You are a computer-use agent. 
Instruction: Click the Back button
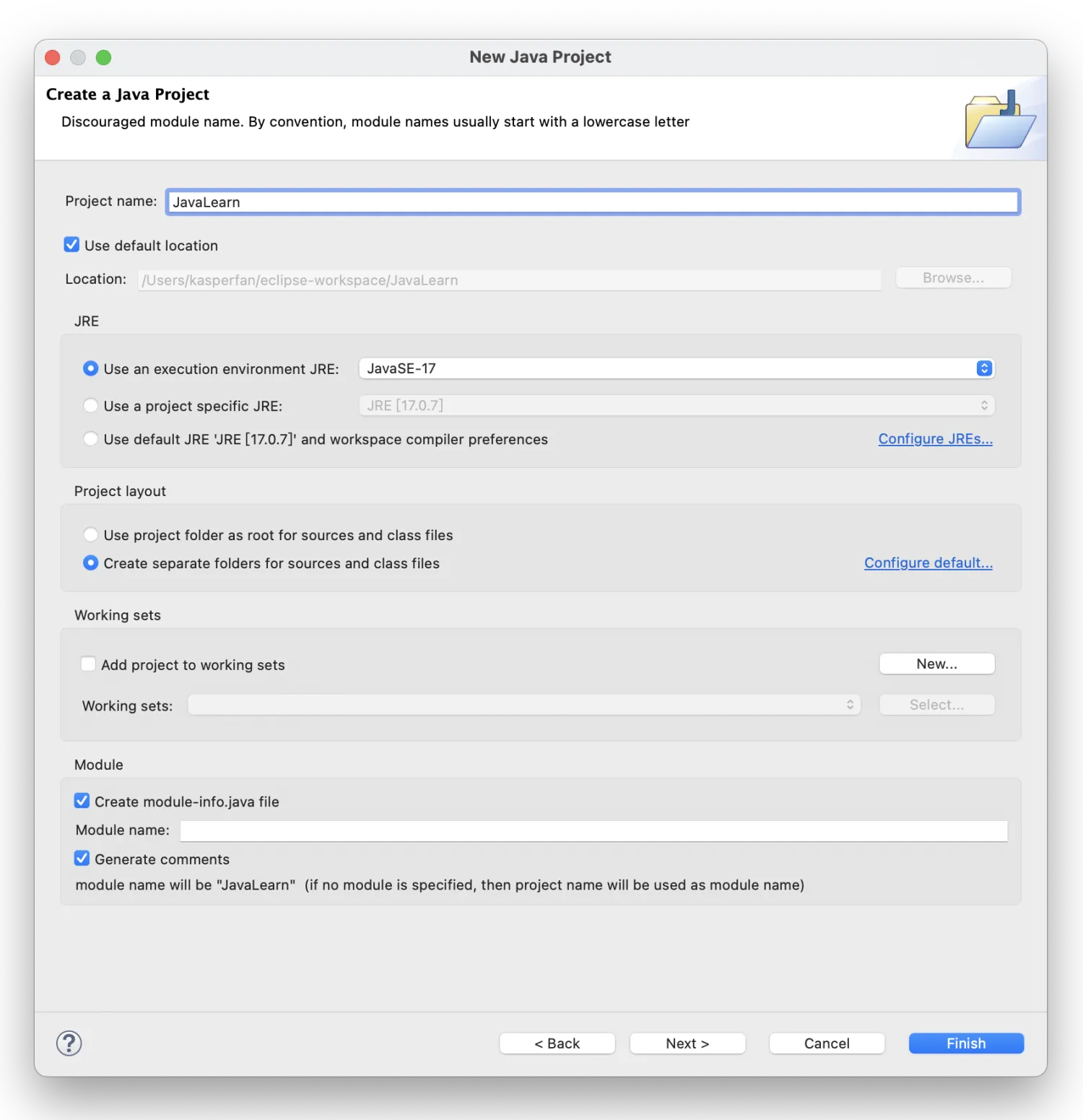tap(557, 1043)
